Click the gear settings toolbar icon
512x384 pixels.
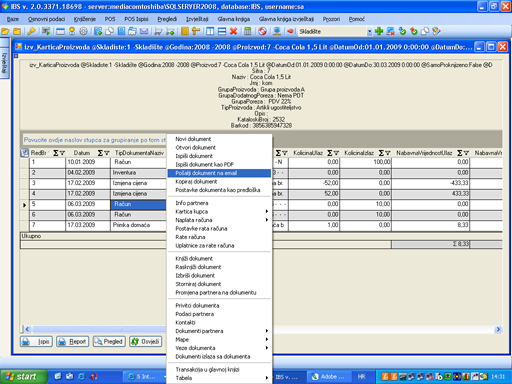83,31
